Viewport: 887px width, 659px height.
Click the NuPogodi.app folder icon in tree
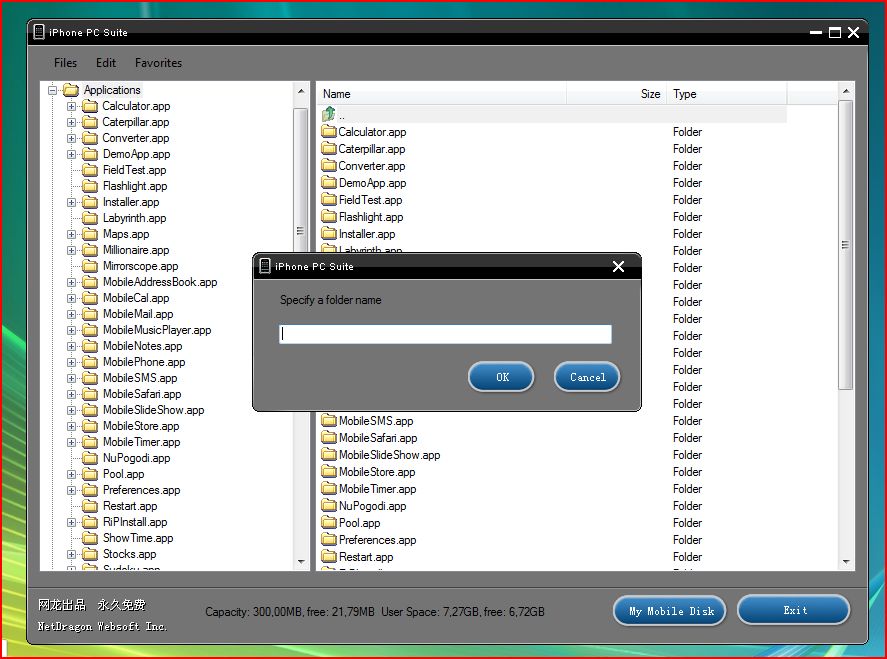point(90,458)
